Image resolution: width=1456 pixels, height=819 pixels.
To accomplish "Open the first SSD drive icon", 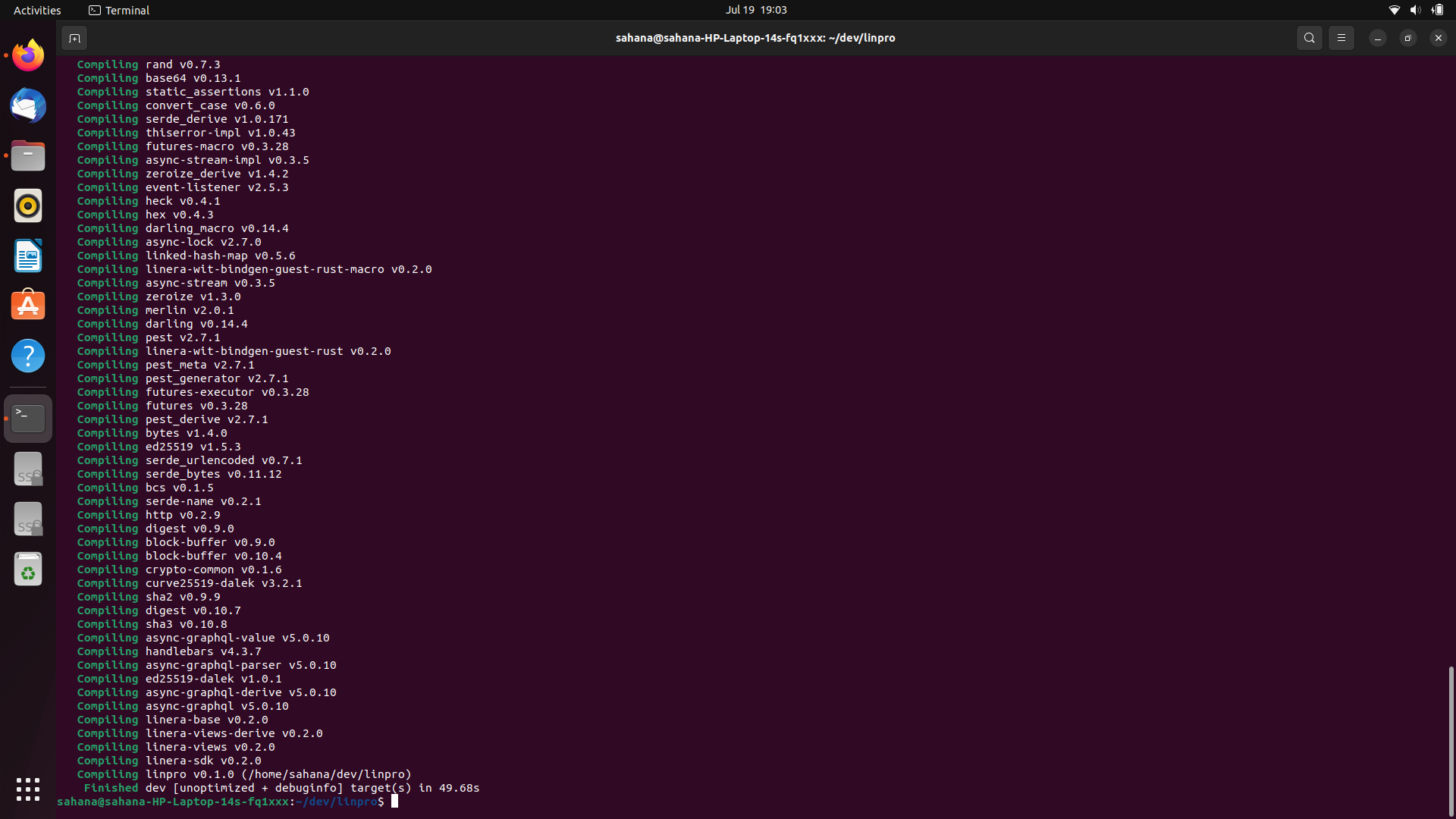I will pyautogui.click(x=28, y=469).
